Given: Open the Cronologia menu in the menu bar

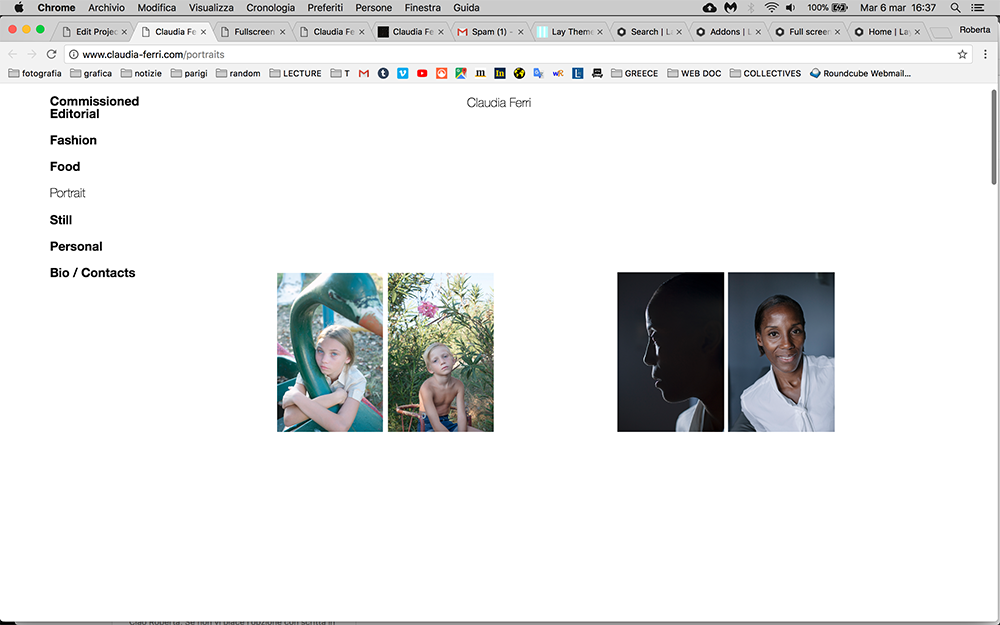Looking at the screenshot, I should tap(270, 7).
